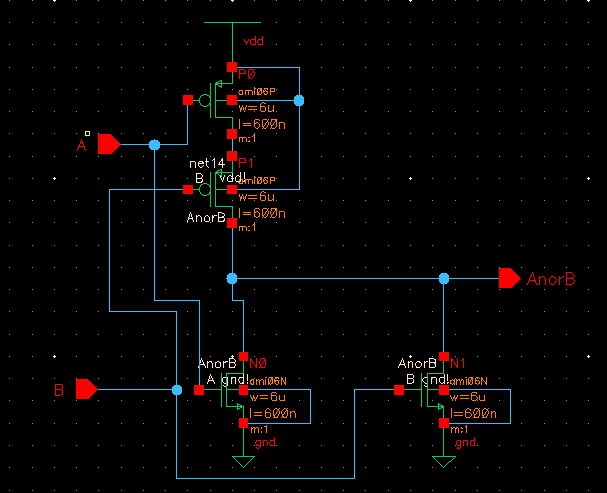
Task: Select N0 gate terminal square
Action: (199, 390)
